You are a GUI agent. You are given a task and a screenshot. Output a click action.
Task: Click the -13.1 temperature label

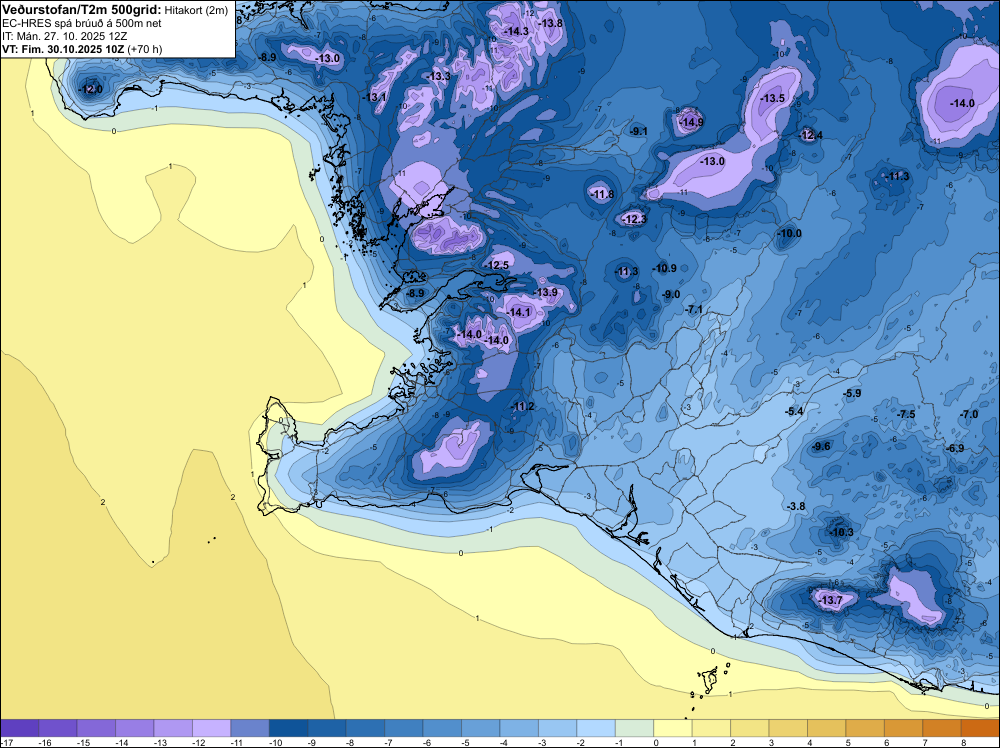pos(374,97)
